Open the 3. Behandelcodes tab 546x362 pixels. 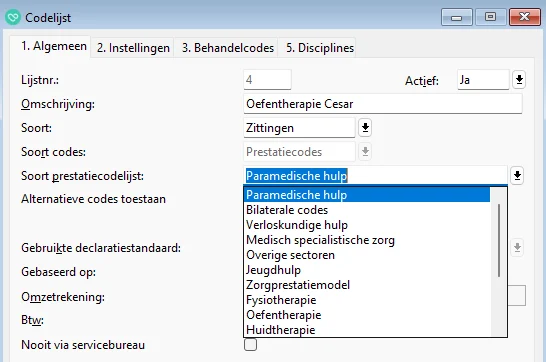228,48
